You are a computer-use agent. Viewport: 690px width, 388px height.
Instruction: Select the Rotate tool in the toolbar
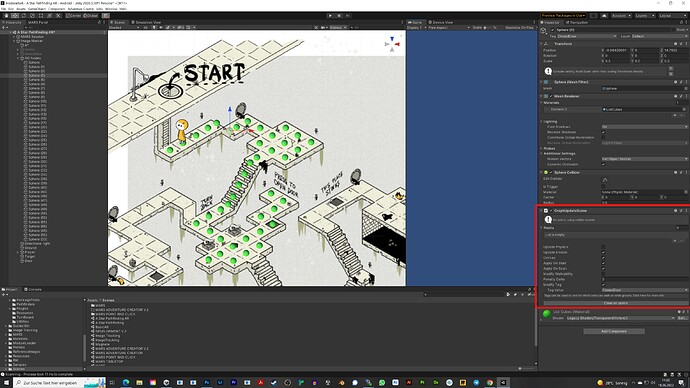24,15
